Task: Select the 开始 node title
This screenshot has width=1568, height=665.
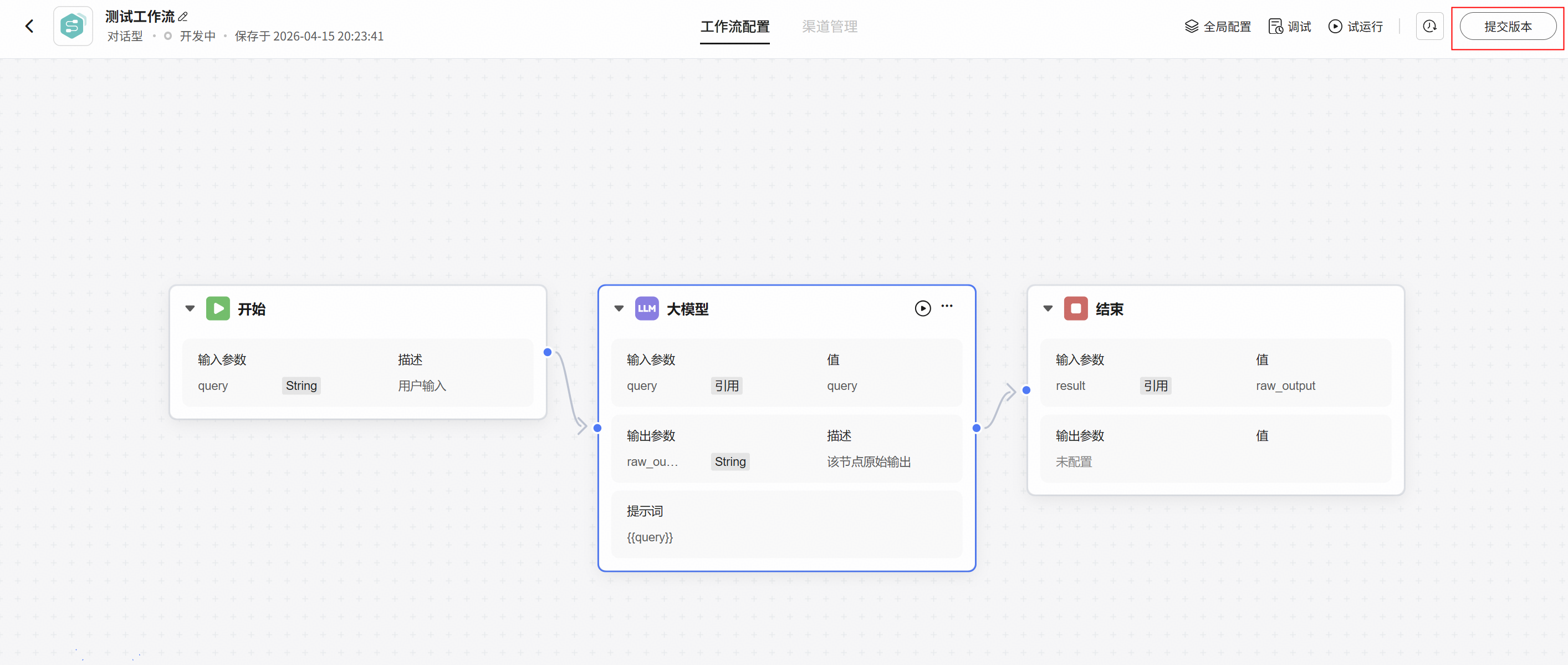Action: point(252,309)
